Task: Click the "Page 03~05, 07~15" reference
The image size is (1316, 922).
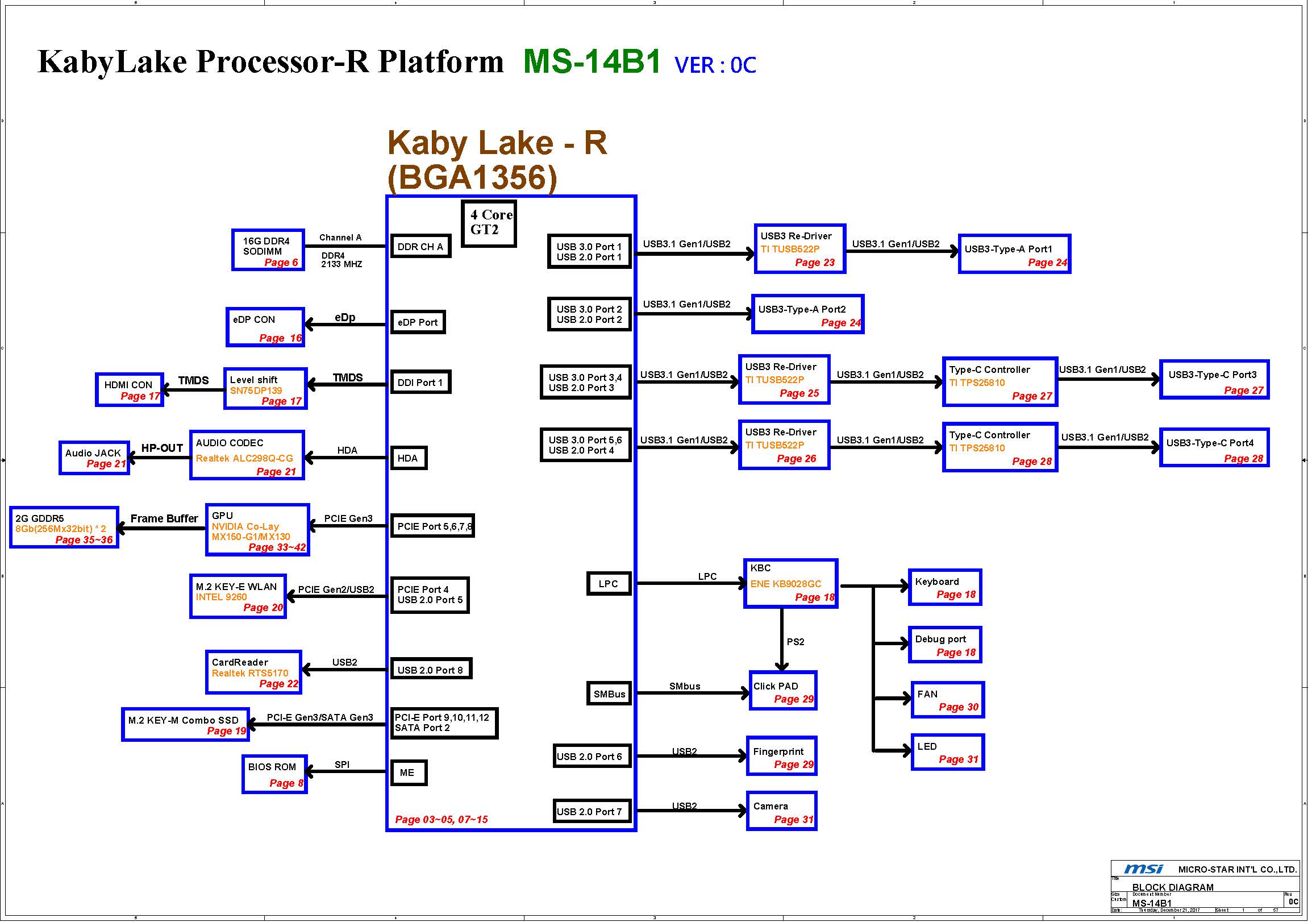Action: 442,819
